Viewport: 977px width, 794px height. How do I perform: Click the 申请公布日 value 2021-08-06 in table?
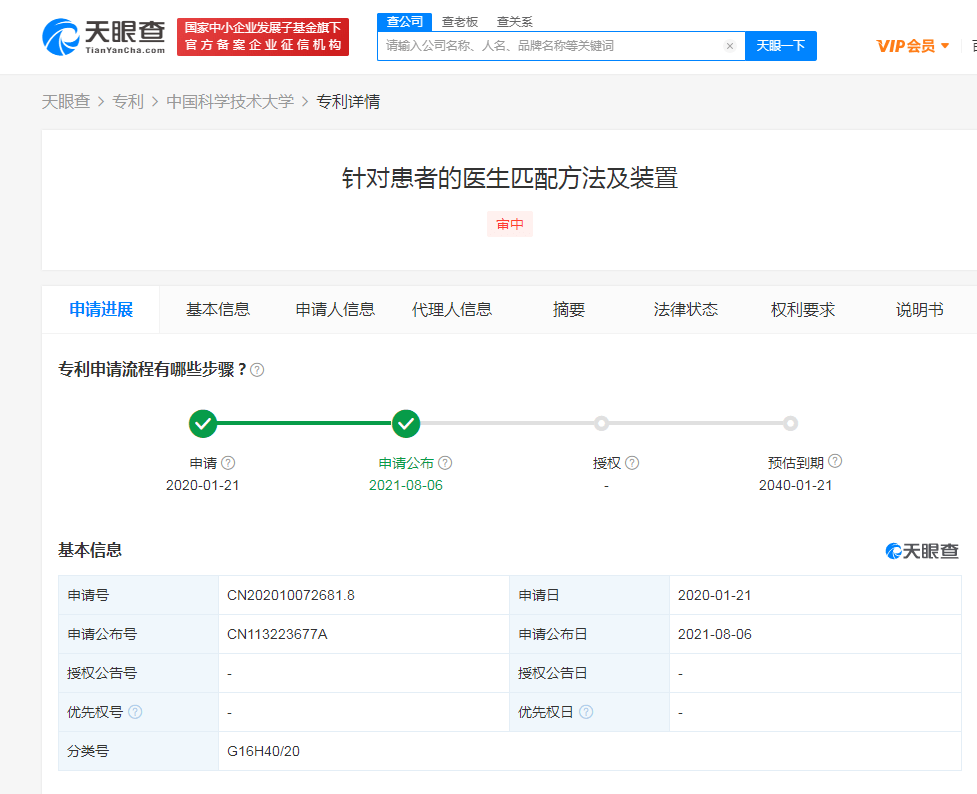click(715, 634)
